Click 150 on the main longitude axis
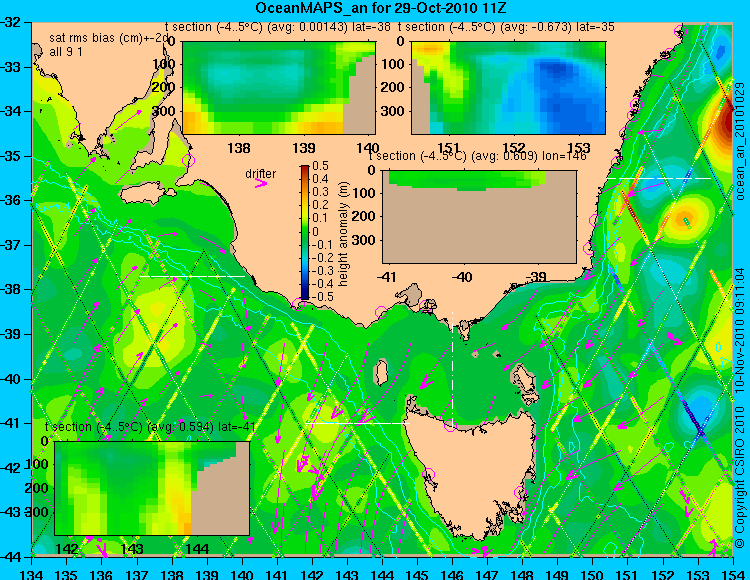The width and height of the screenshot is (750, 580). pos(592,574)
